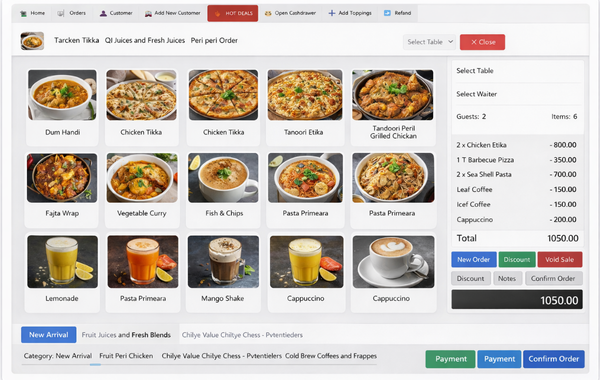Click the Refund arrow icon

tap(387, 13)
